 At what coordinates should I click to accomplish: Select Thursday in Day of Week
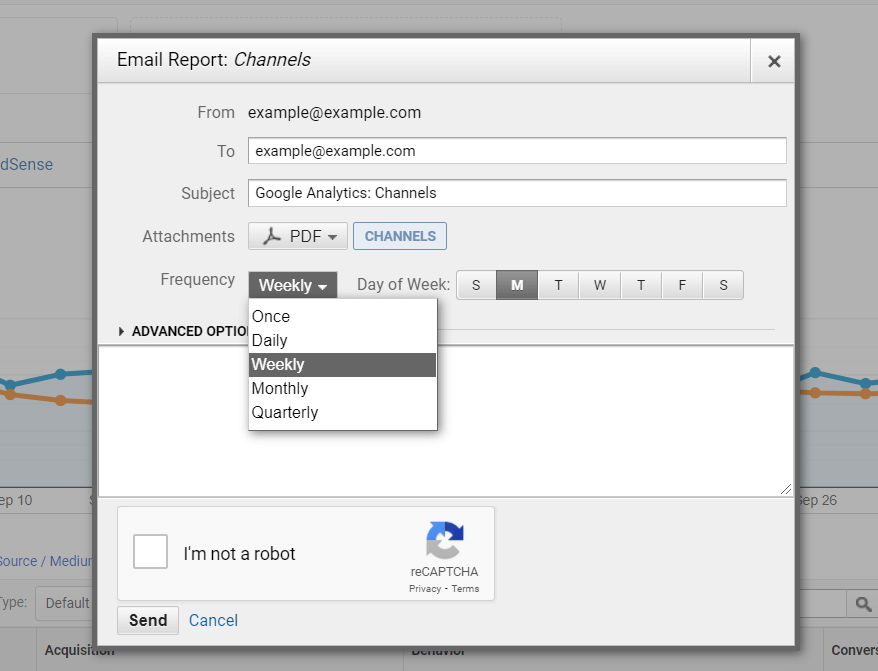tap(641, 285)
